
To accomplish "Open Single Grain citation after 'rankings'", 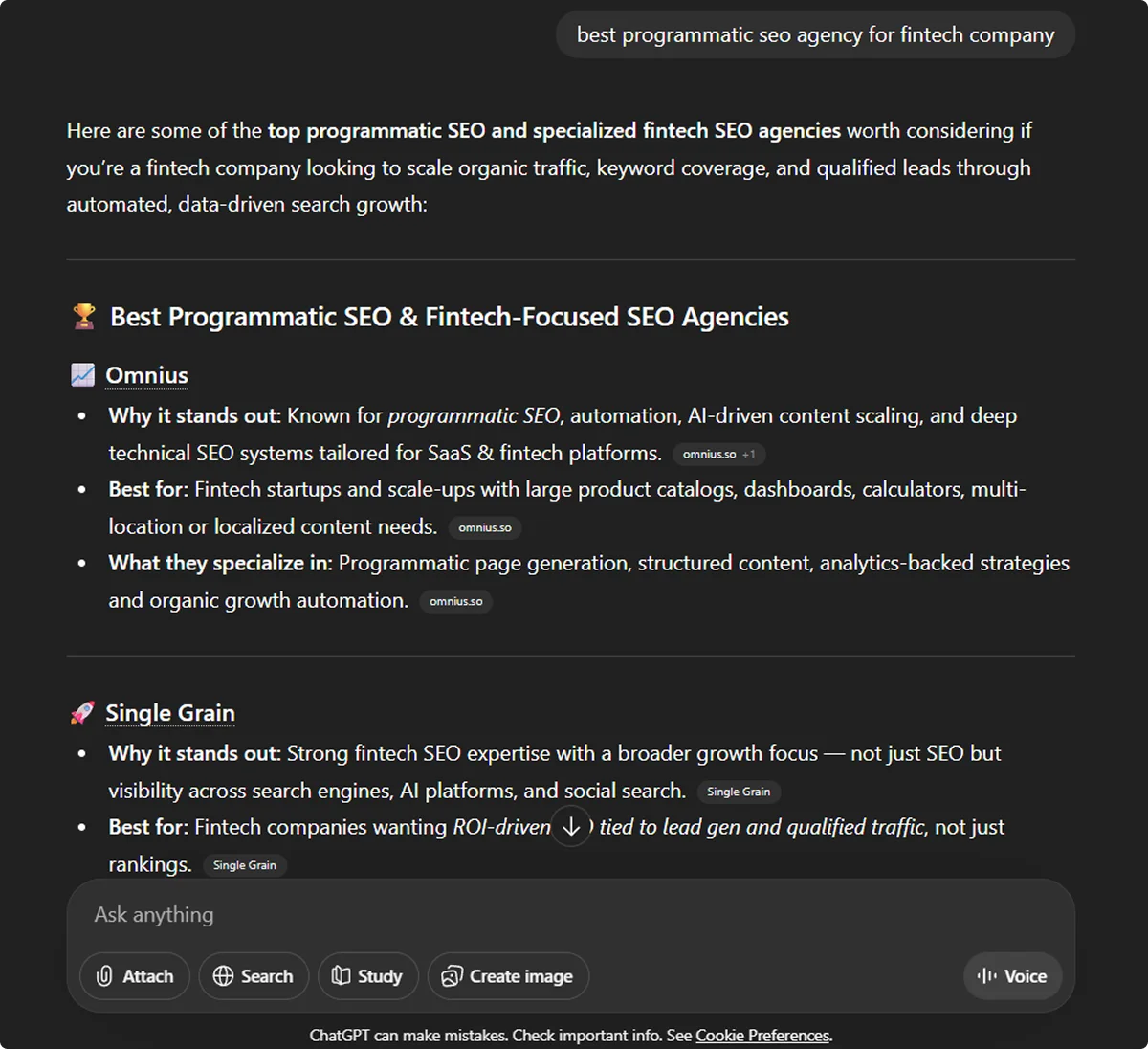I will tap(245, 865).
